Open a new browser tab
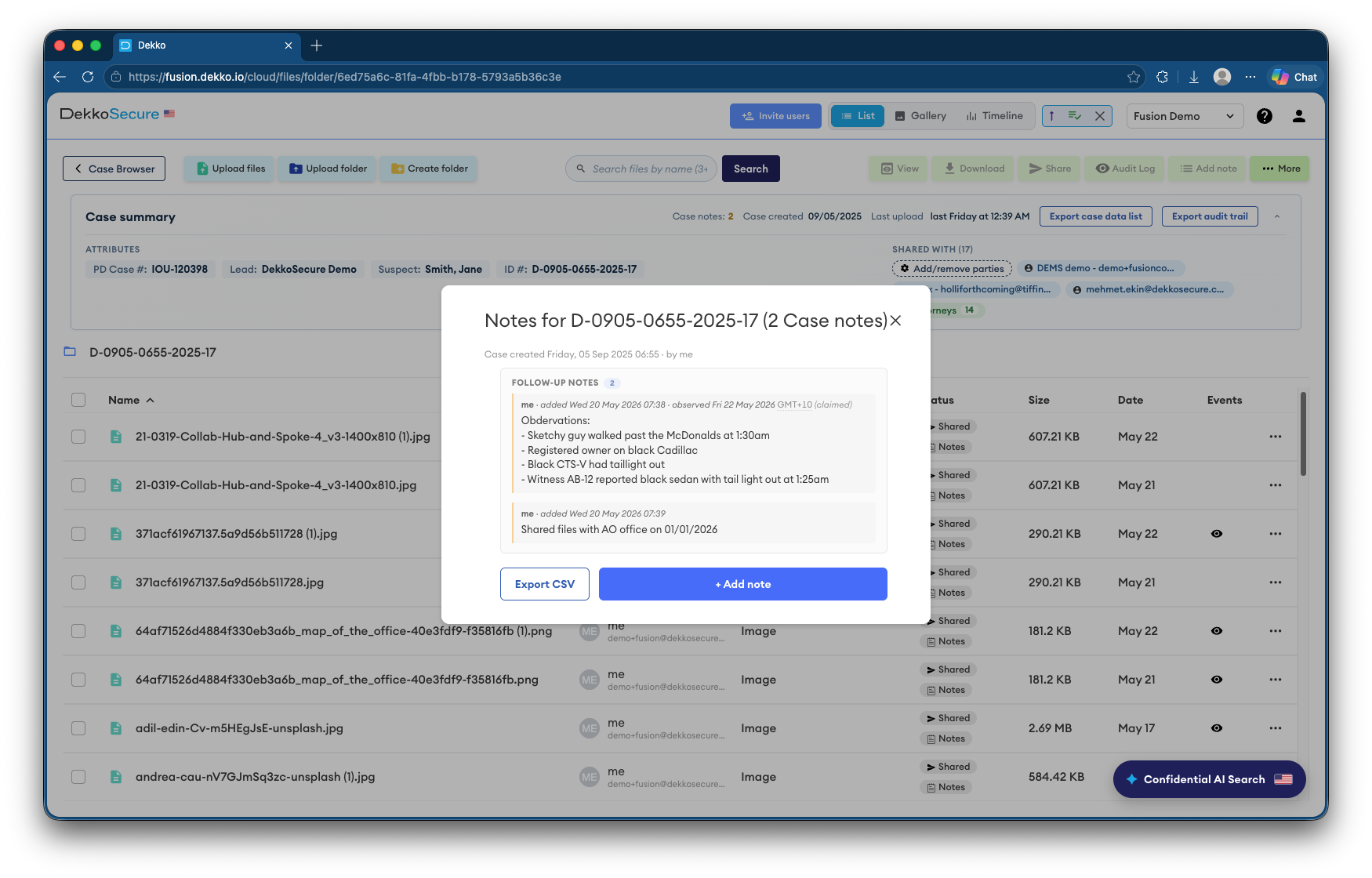 pos(317,45)
